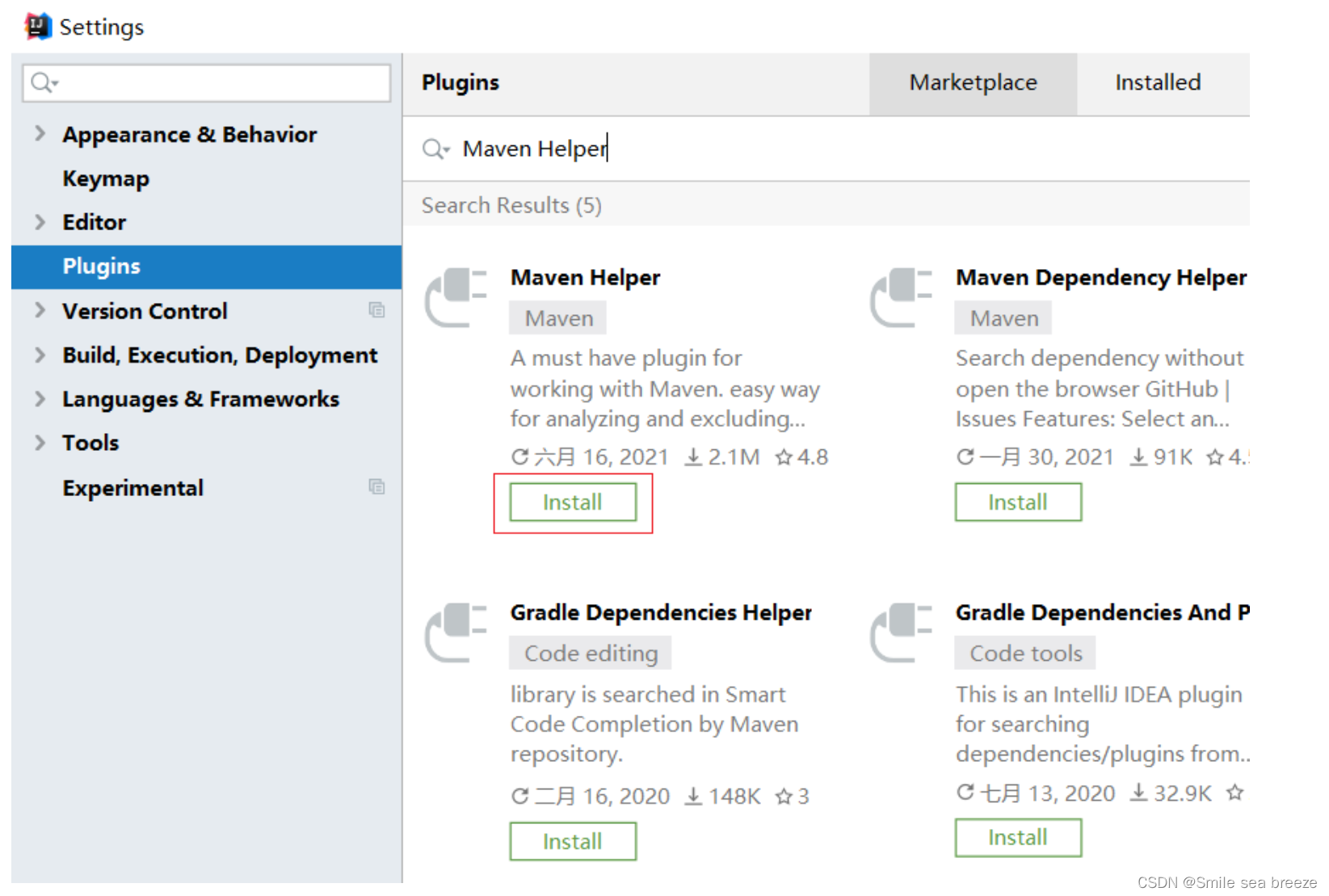Click the copy icon beside Version Control
Viewport: 1329px width, 896px height.
click(x=376, y=310)
